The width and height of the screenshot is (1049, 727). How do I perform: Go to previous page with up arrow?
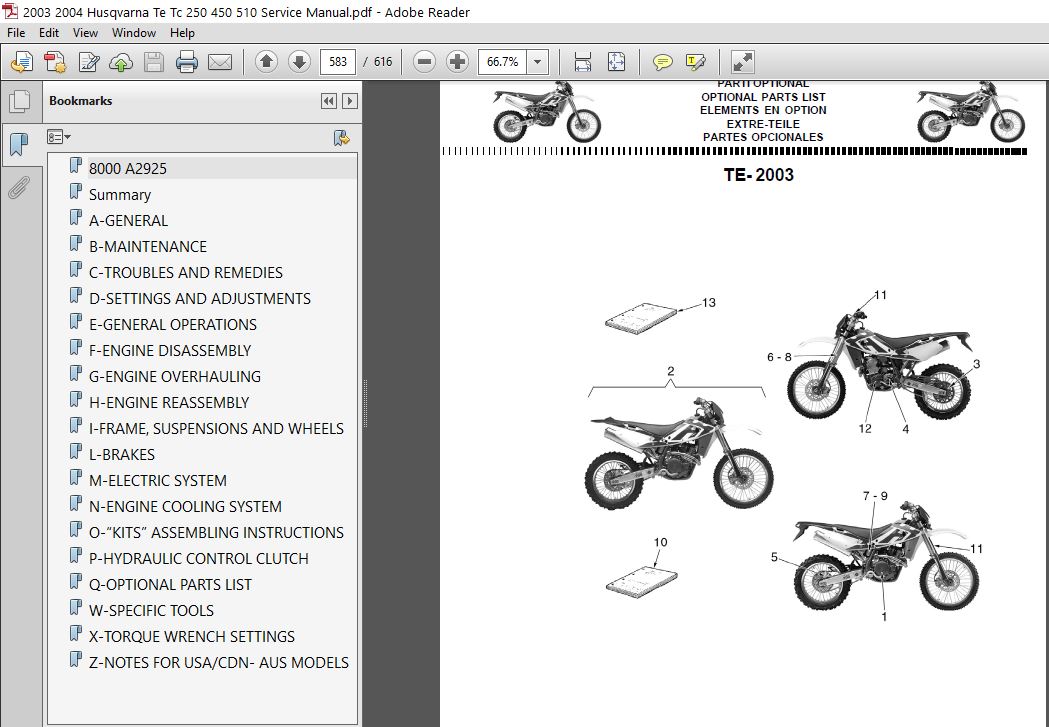266,62
